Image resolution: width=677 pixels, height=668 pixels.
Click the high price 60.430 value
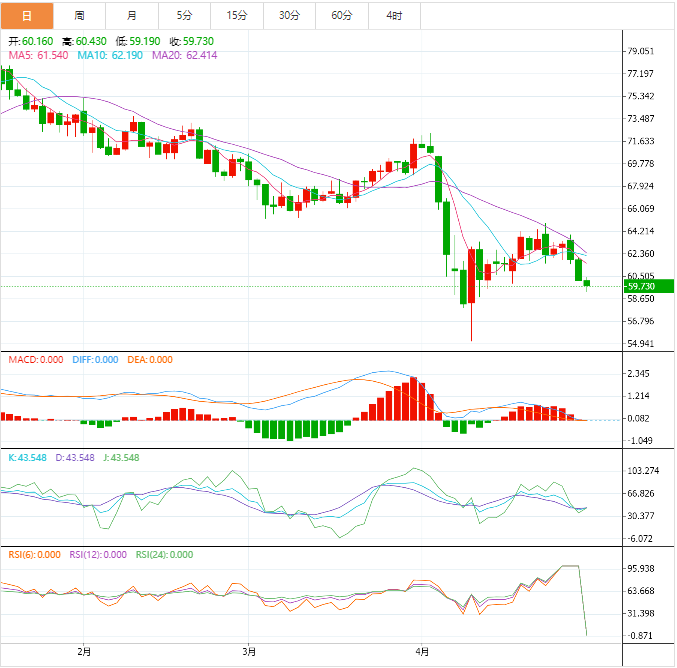[x=91, y=41]
